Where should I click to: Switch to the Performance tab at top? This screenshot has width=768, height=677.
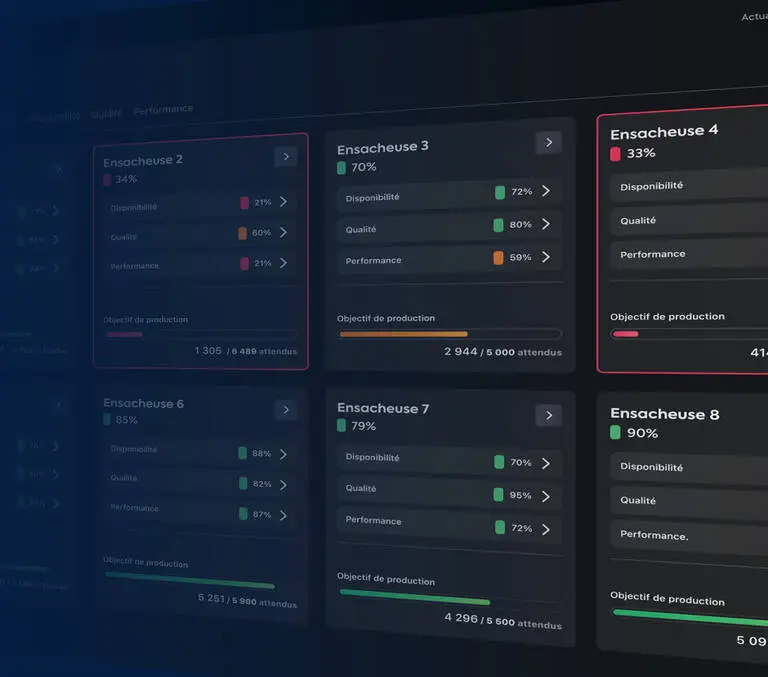point(164,109)
